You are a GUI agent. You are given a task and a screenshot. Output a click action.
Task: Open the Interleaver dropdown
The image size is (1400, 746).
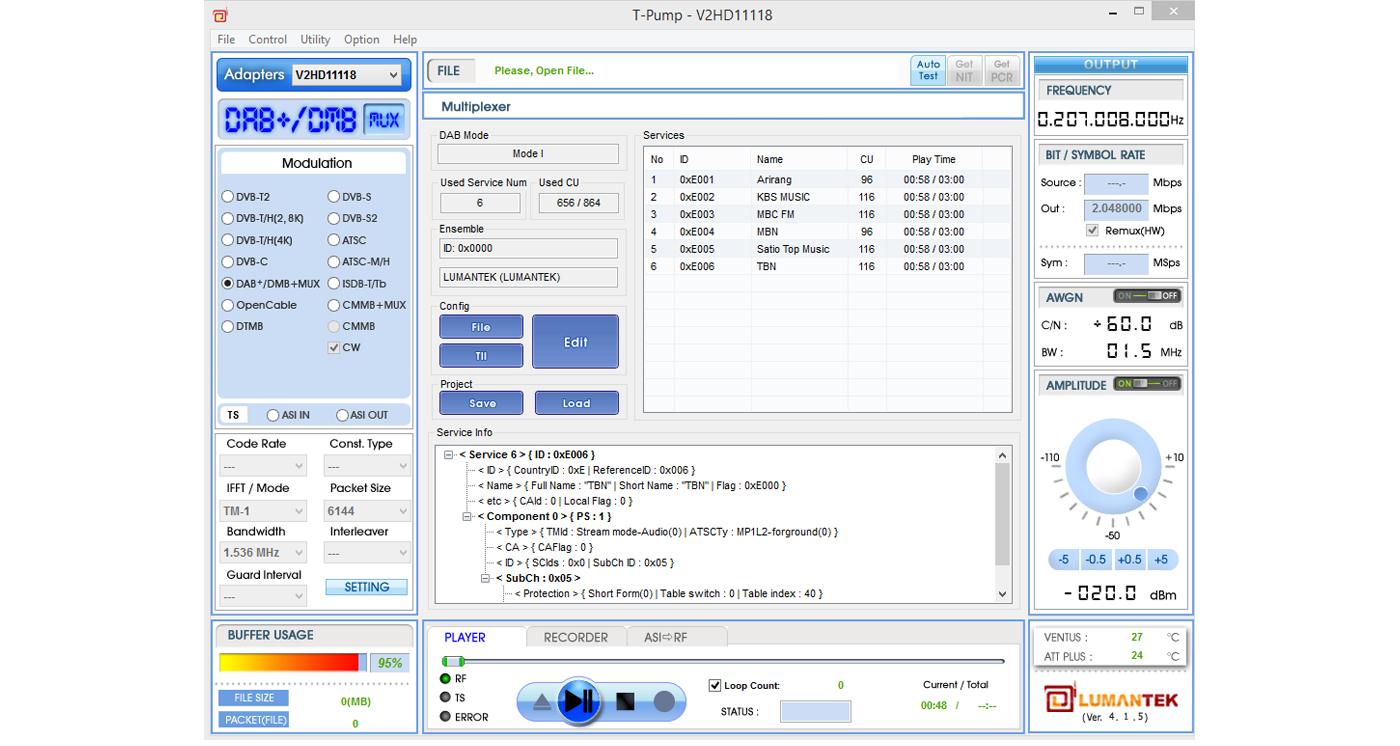(367, 553)
